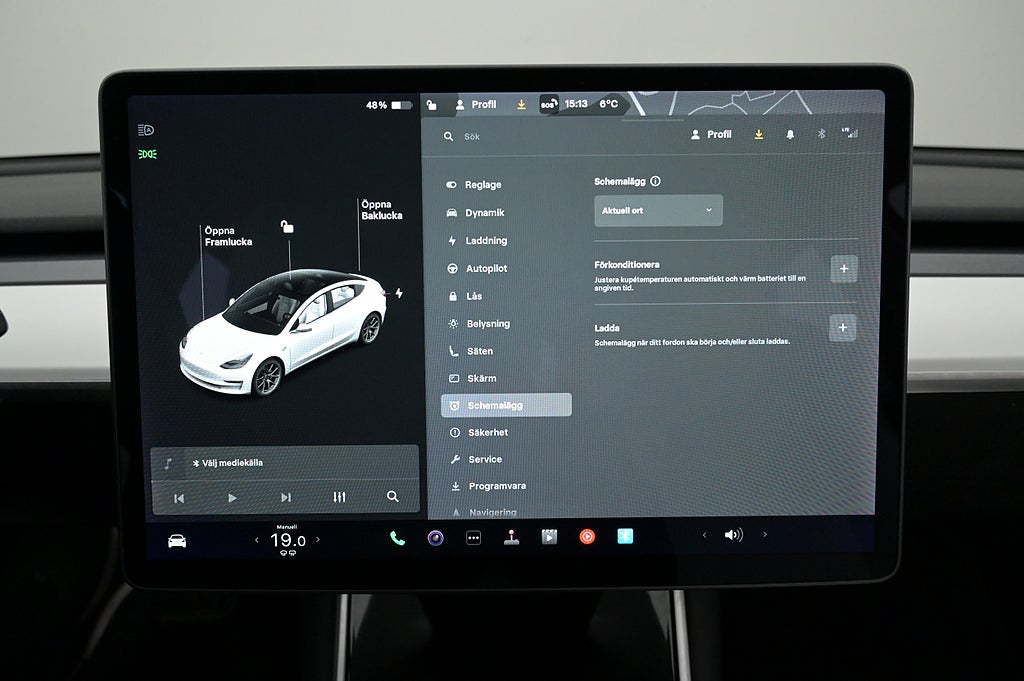Open the Autopilot settings menu
Image resolution: width=1024 pixels, height=681 pixels.
pyautogui.click(x=485, y=269)
